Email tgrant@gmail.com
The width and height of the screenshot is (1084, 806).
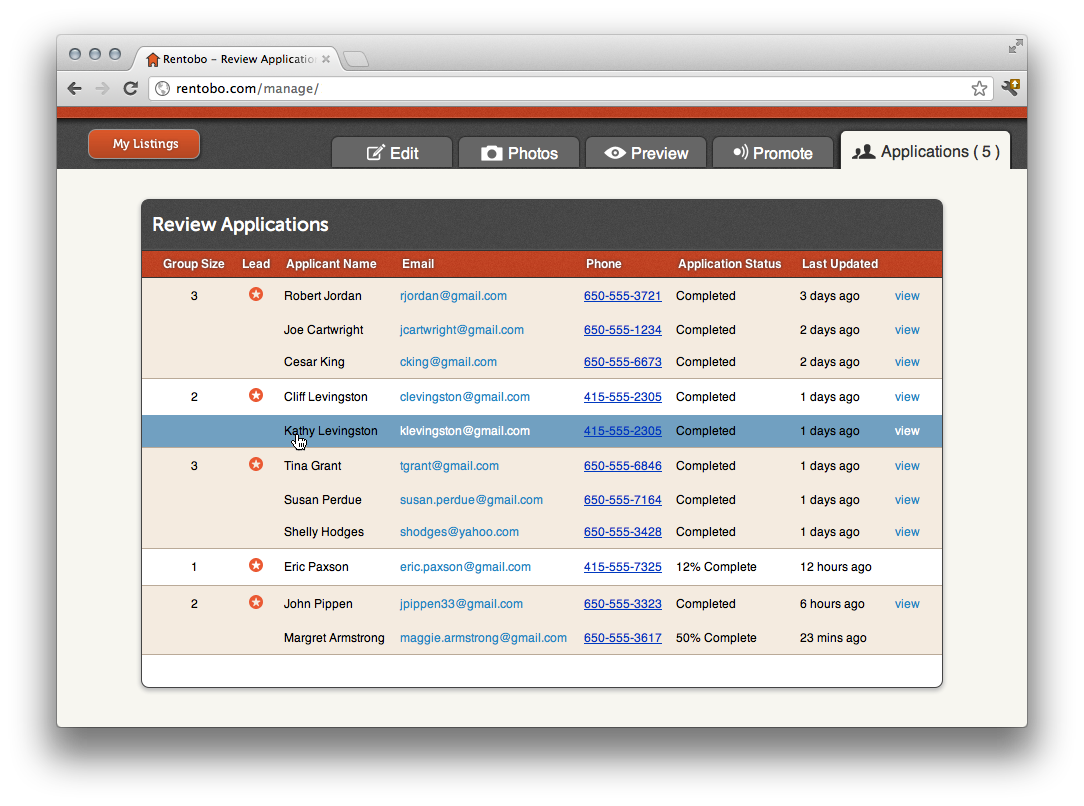(x=449, y=466)
